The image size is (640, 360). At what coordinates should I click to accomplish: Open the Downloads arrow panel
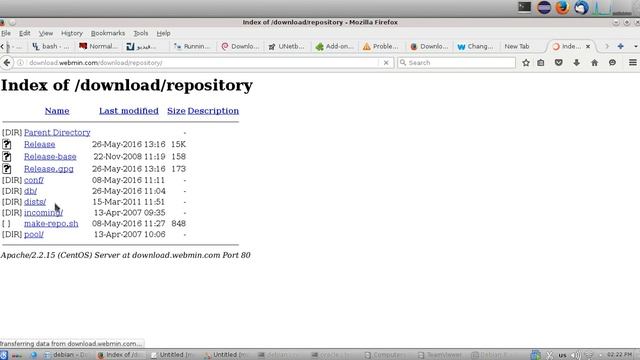pyautogui.click(x=576, y=63)
